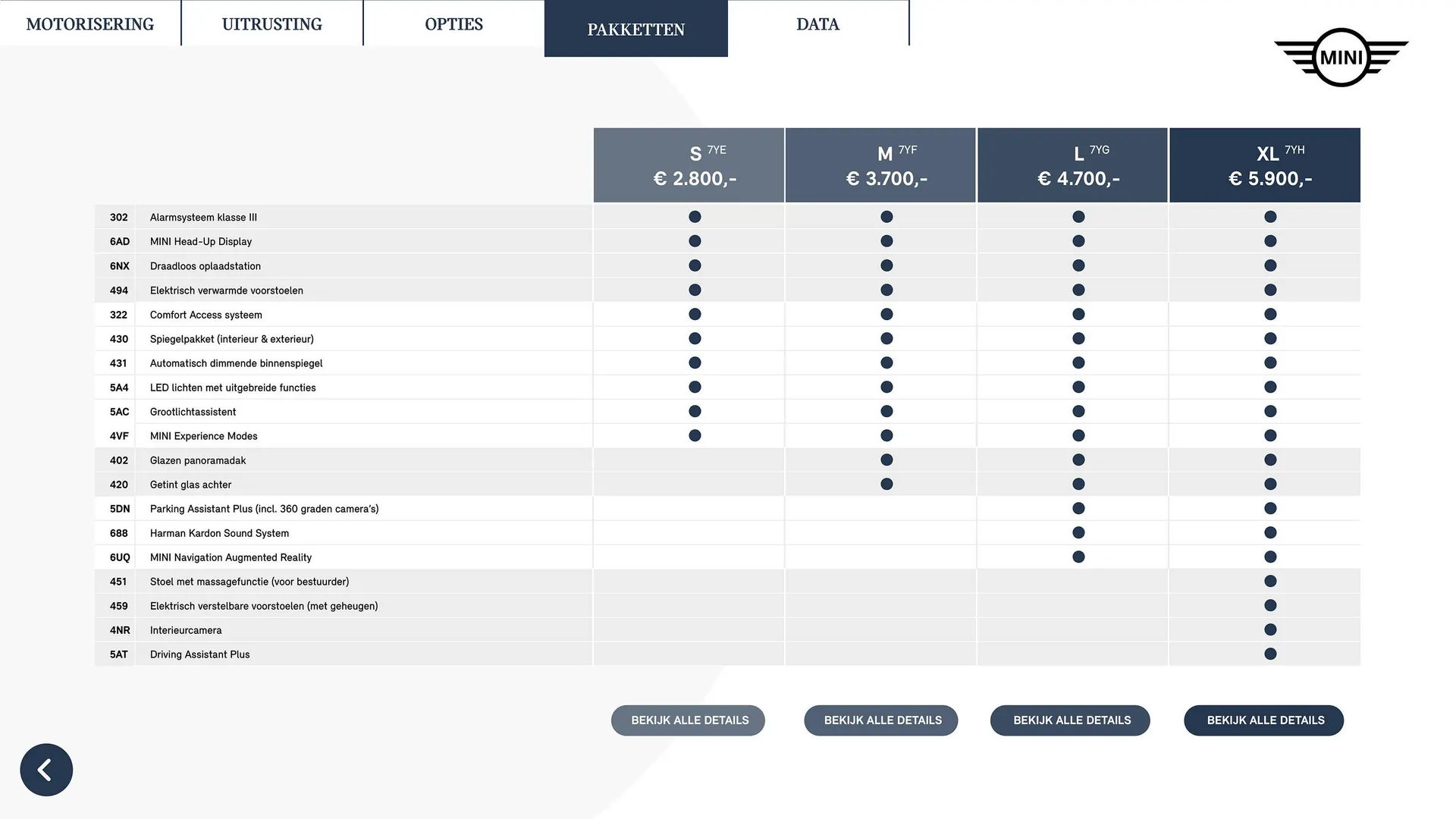Click the Alarmsysteem klasse III dot under S
This screenshot has width=1456, height=819.
tap(695, 217)
